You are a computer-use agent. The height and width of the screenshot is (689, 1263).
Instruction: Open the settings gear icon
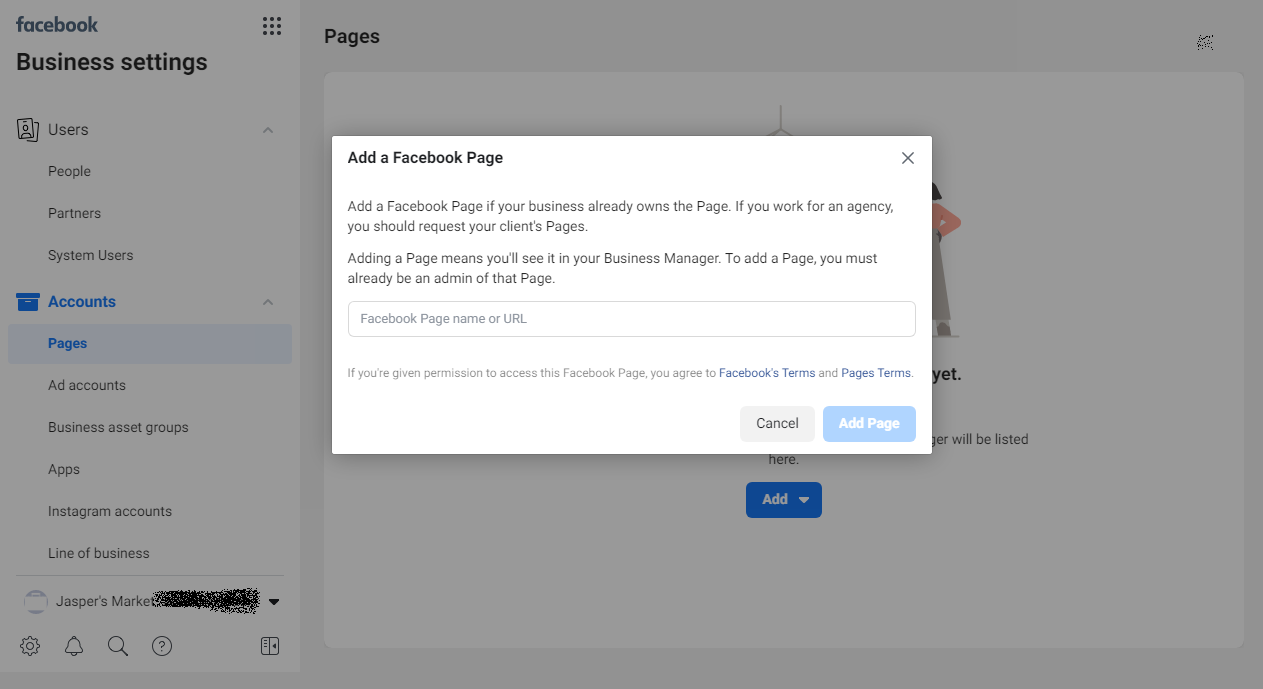[30, 646]
